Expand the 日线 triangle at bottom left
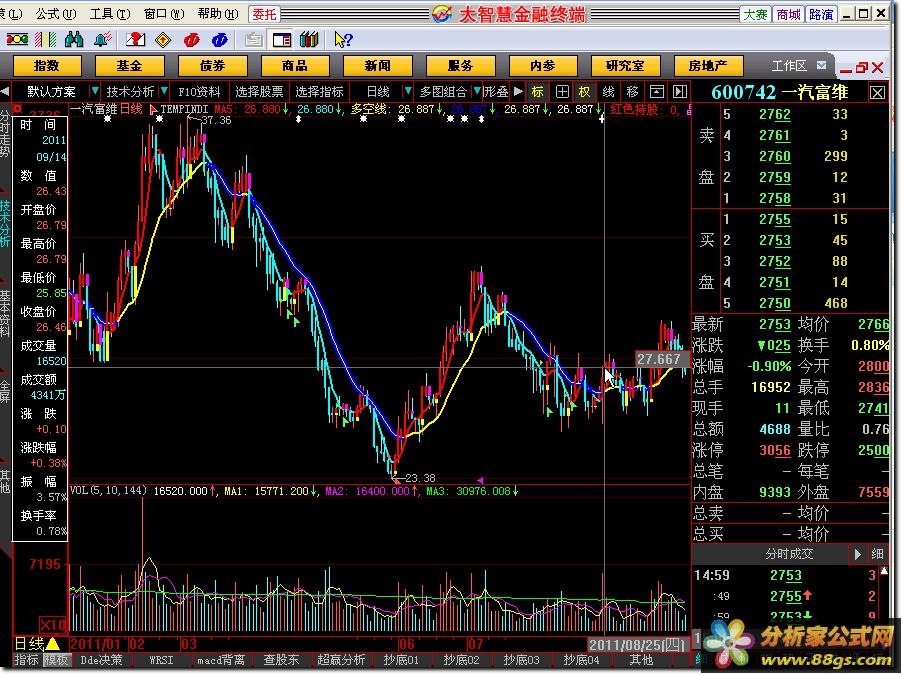 (52, 644)
